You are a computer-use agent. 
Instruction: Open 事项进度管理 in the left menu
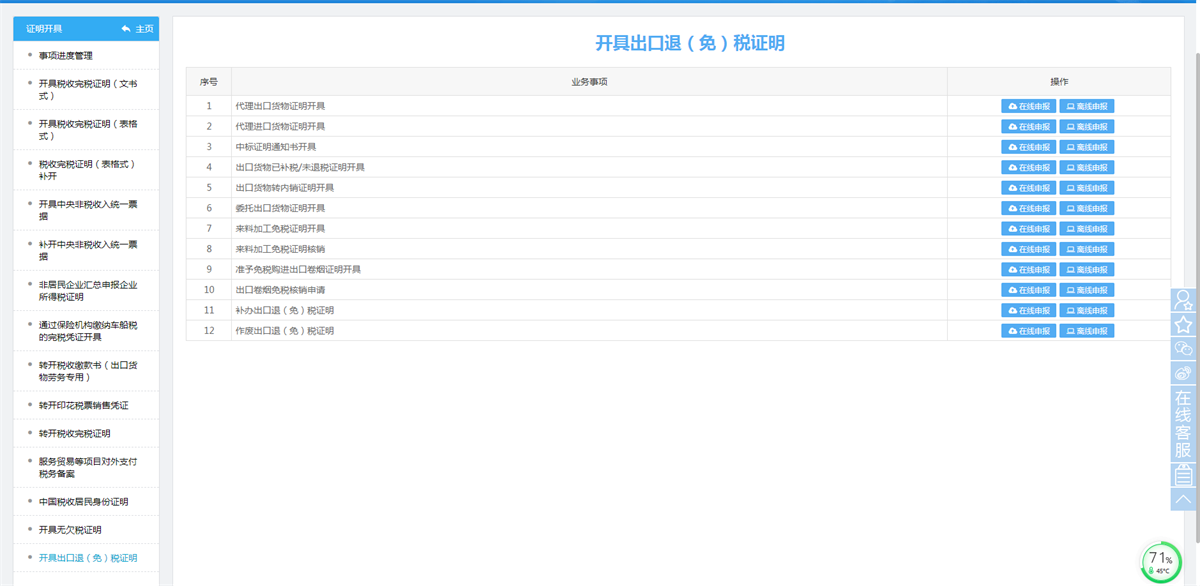point(66,56)
